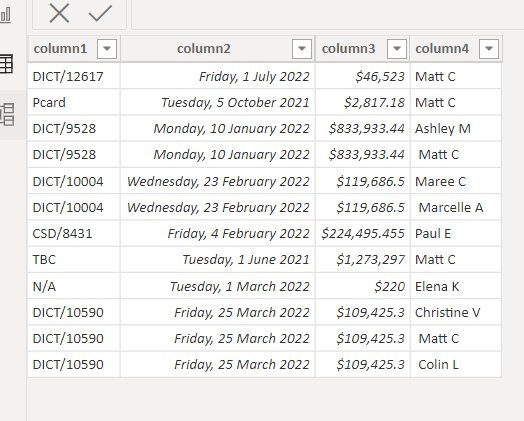This screenshot has width=524, height=421.
Task: Open column1 filter dropdown
Action: pos(107,49)
